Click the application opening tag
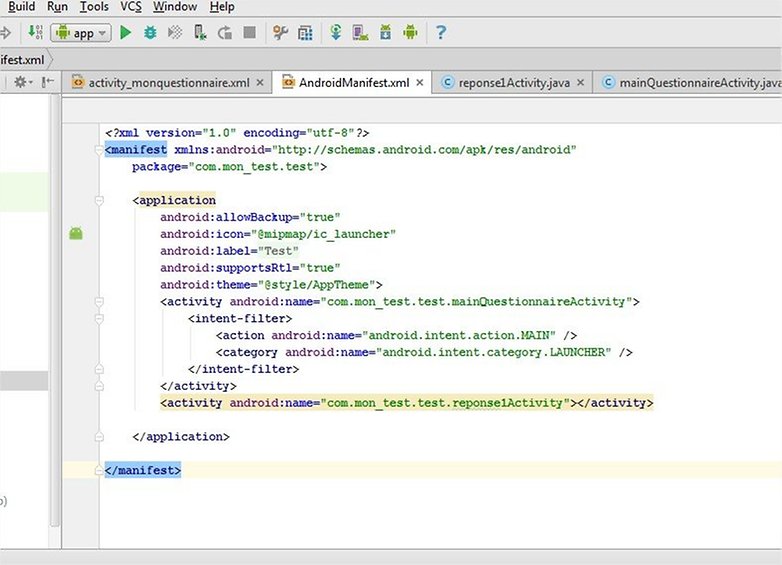The image size is (782, 565). pyautogui.click(x=174, y=200)
